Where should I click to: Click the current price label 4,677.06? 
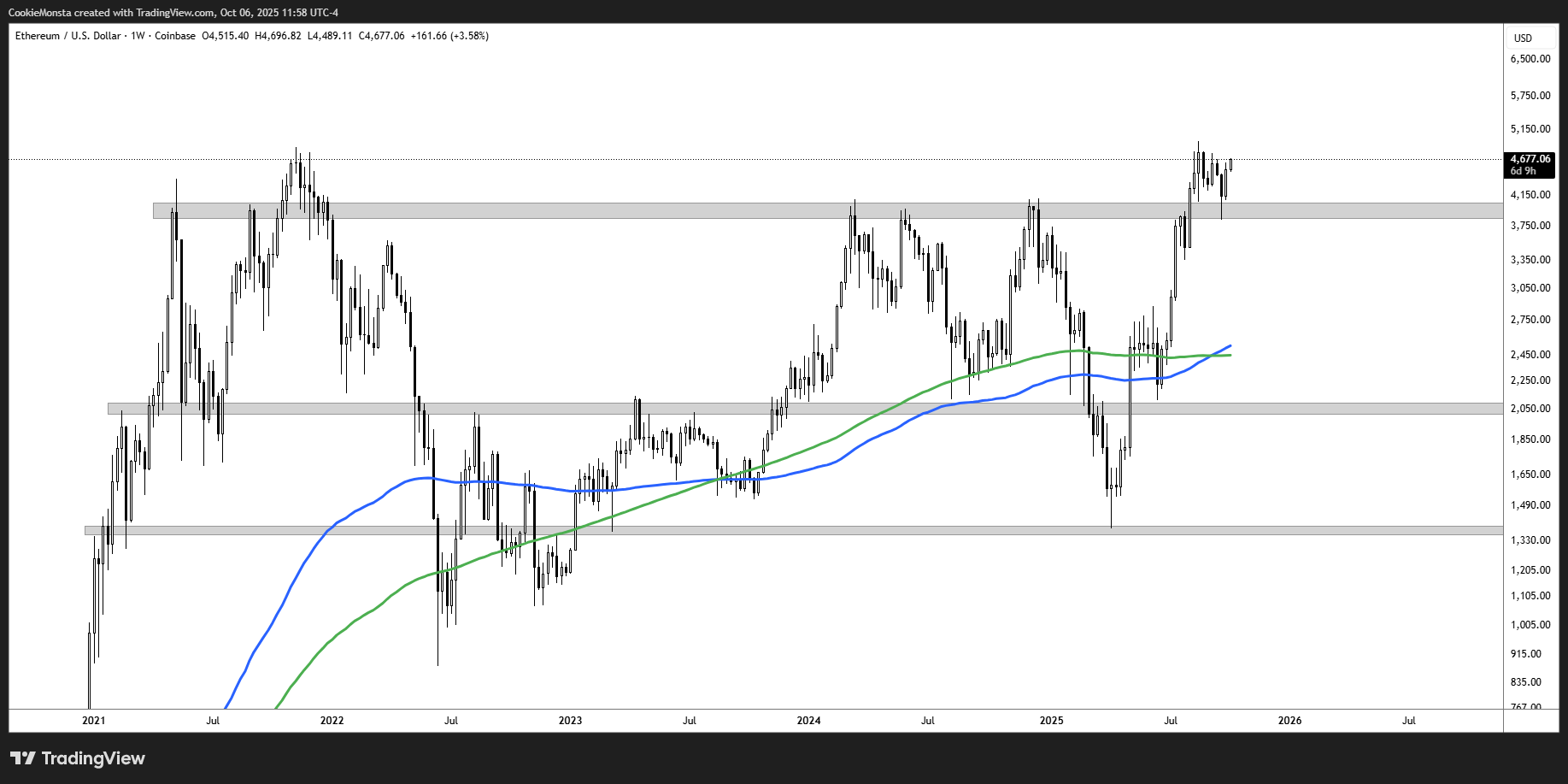coord(1530,159)
